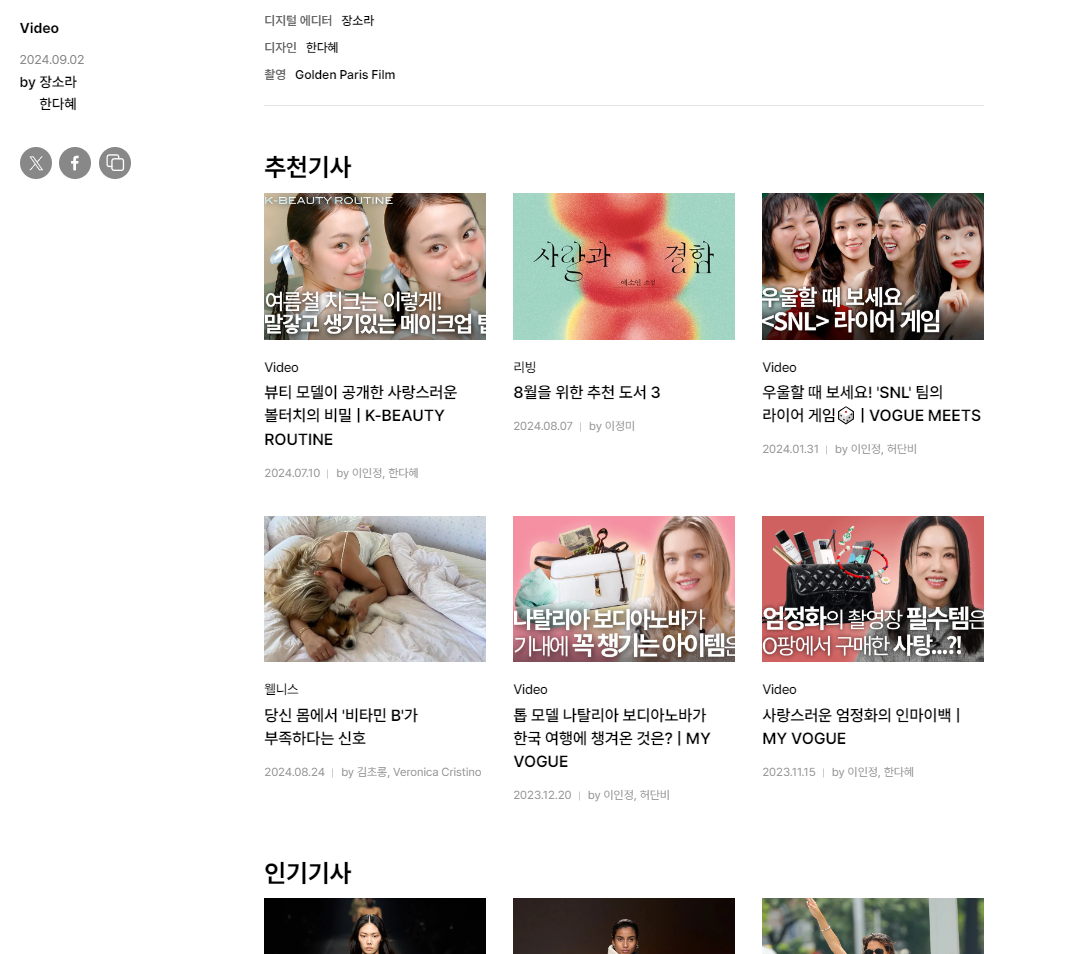This screenshot has width=1073, height=954.
Task: Share article on X (Twitter) icon
Action: click(x=36, y=163)
